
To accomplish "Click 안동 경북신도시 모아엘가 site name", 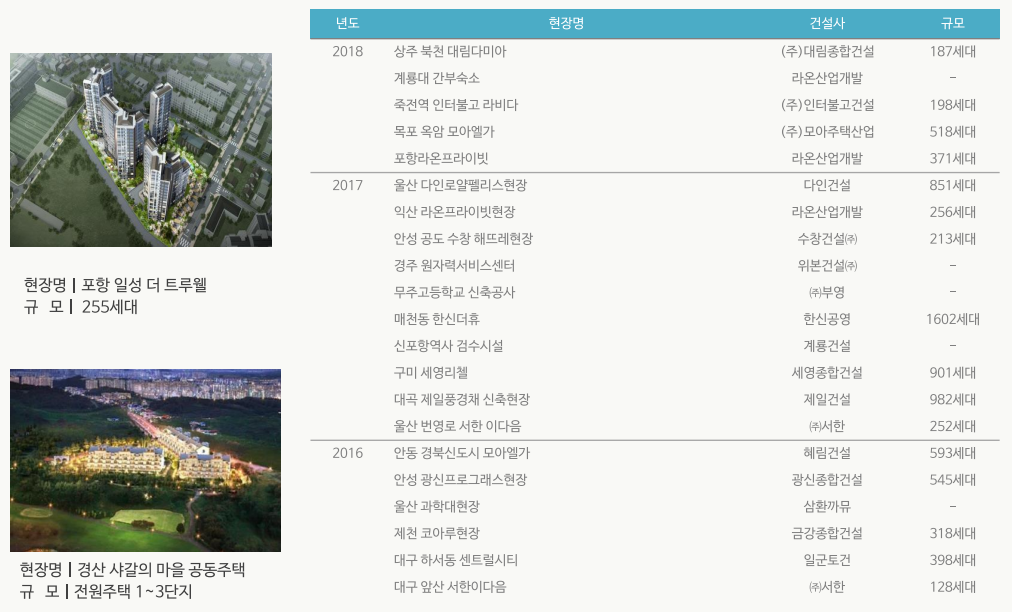I will click(461, 453).
